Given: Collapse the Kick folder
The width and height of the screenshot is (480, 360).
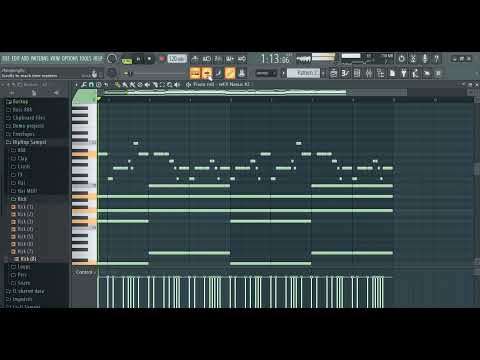Looking at the screenshot, I should point(19,199).
